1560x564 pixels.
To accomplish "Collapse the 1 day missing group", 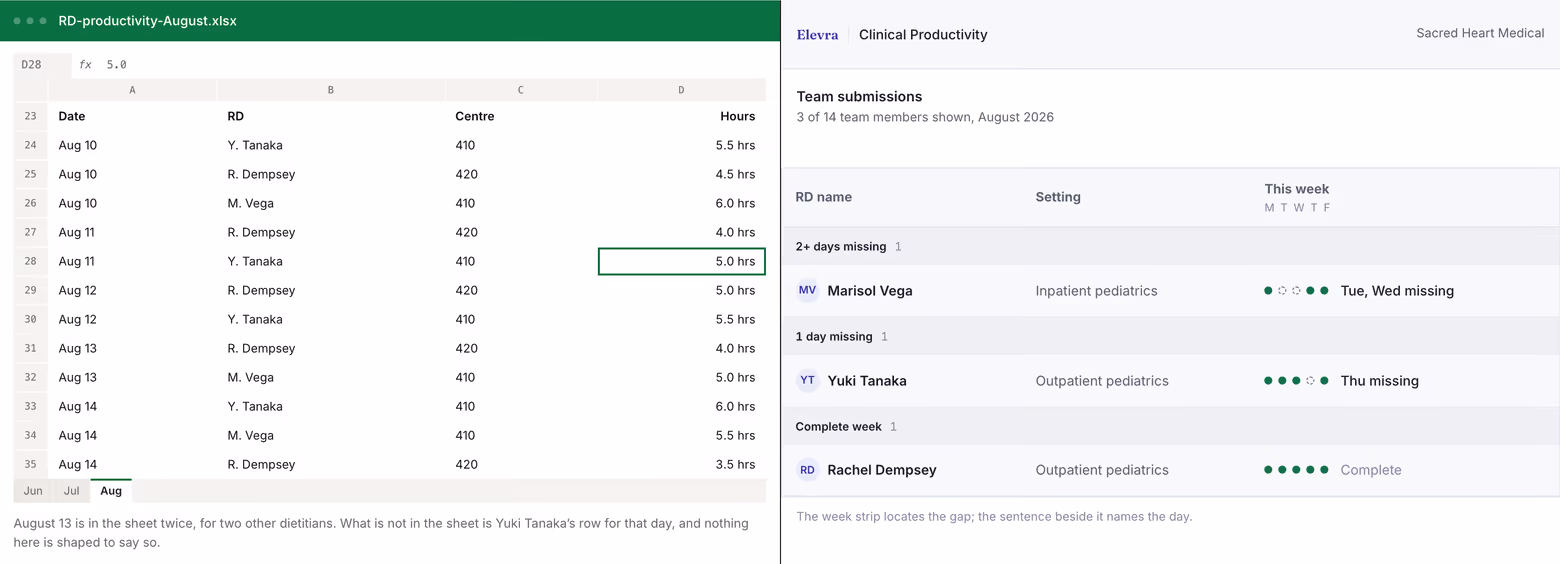I will [1171, 336].
